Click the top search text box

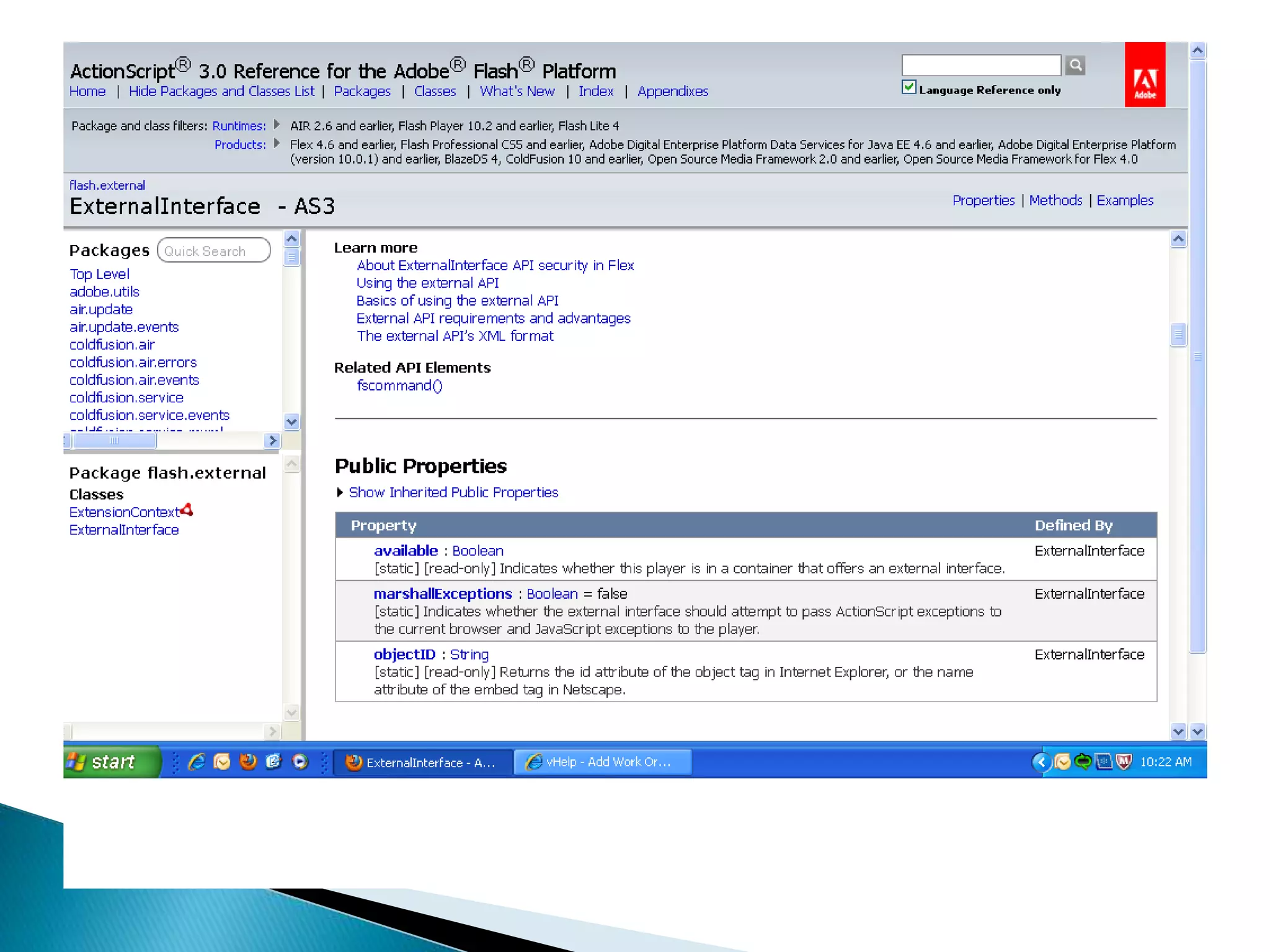[981, 65]
